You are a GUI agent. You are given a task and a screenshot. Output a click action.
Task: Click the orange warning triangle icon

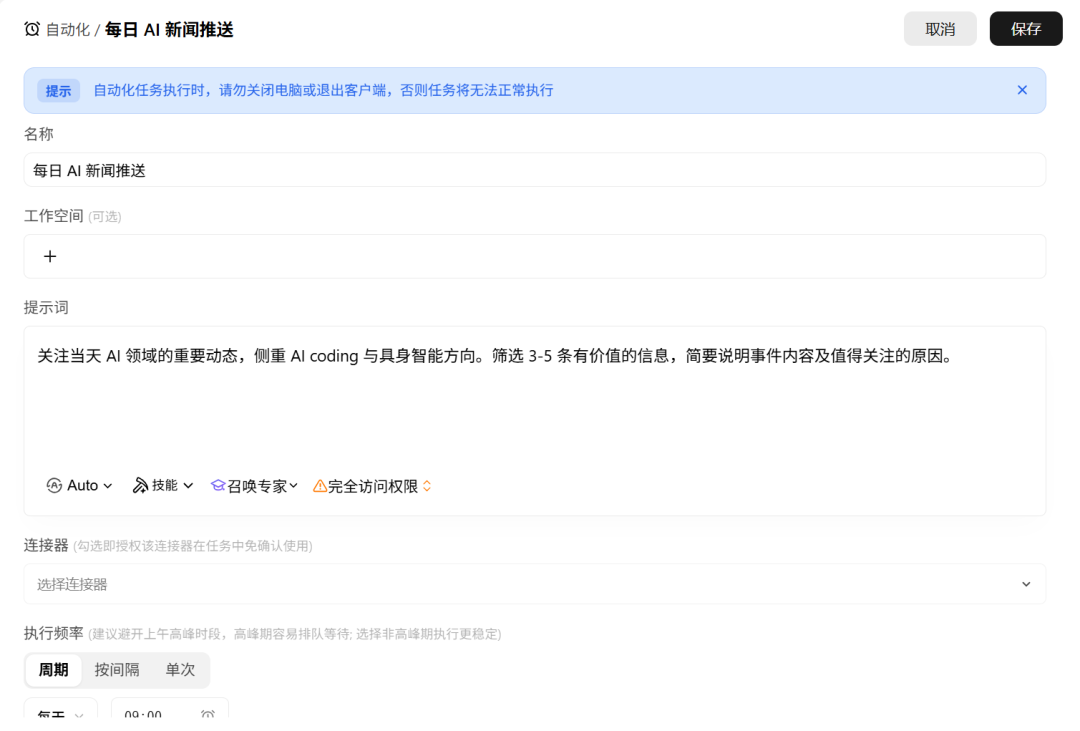click(320, 486)
